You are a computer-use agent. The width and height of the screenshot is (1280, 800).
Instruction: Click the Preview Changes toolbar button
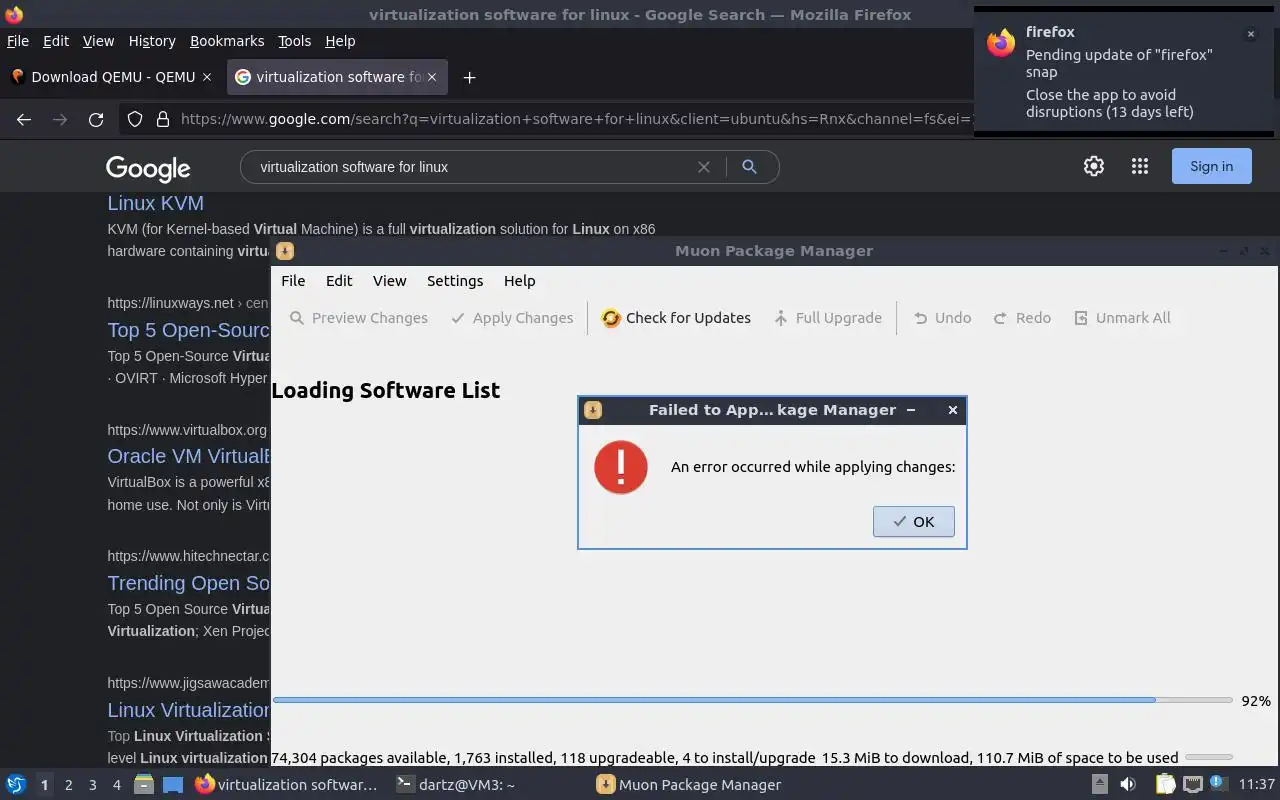[358, 318]
